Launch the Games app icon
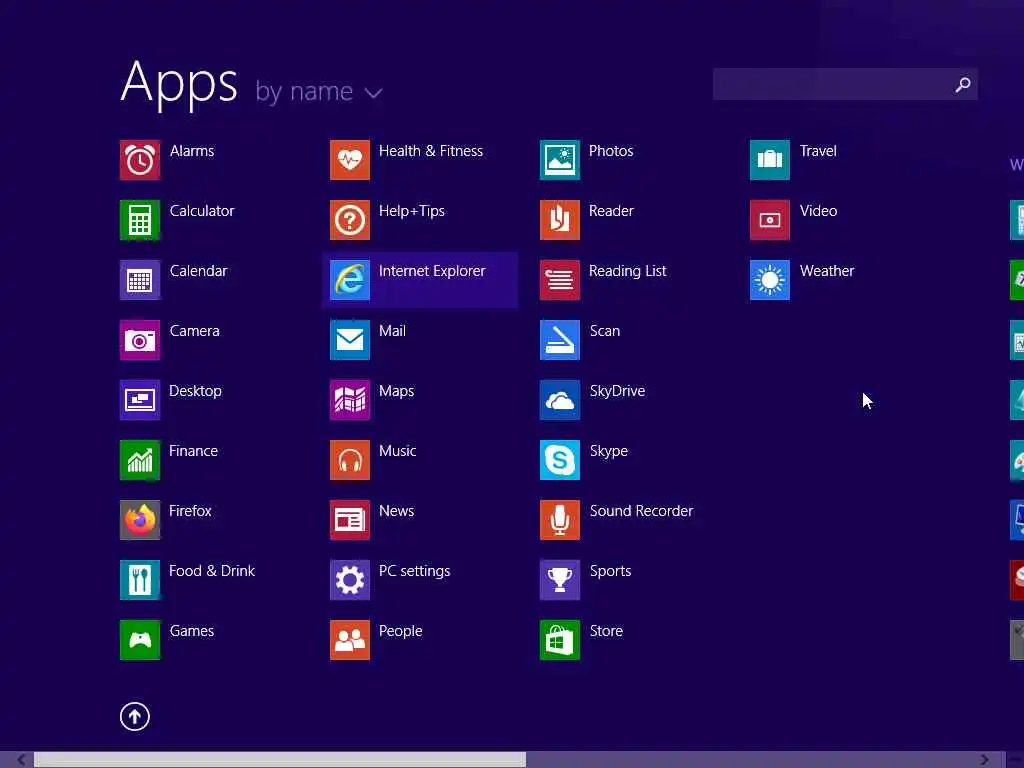 coord(140,640)
